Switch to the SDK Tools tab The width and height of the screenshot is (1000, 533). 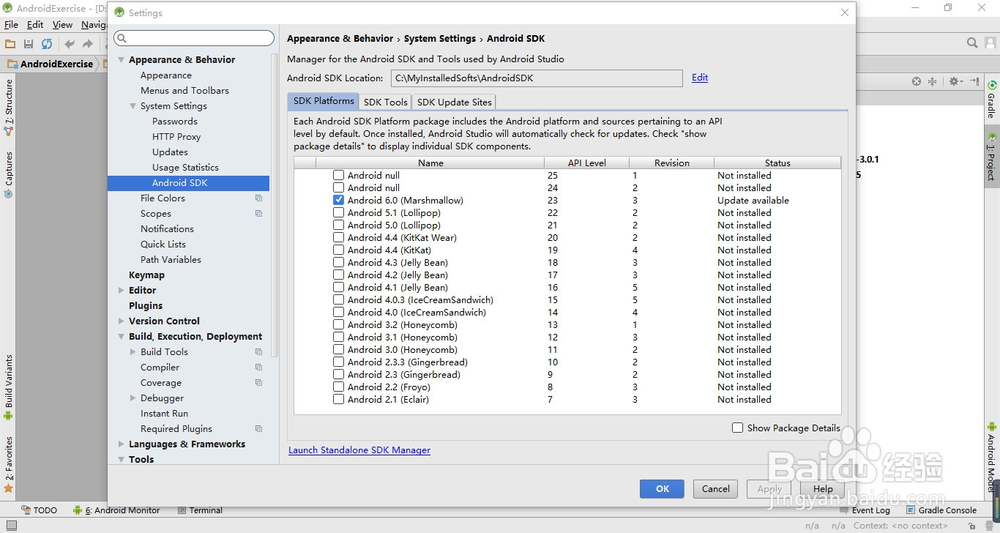385,102
